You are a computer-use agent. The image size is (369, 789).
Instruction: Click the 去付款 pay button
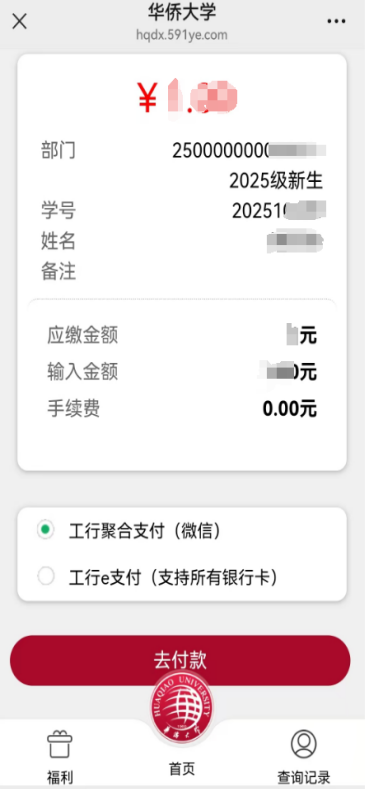pos(180,660)
